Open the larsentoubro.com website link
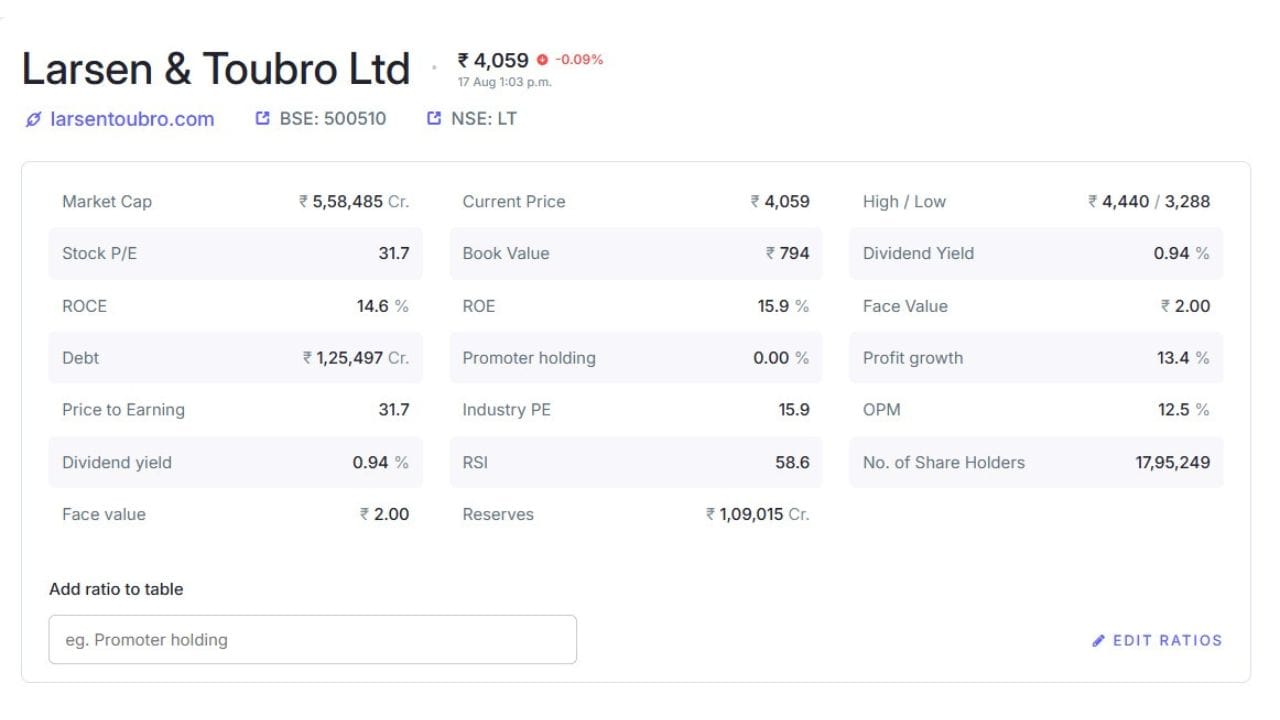The height and width of the screenshot is (720, 1280). click(x=120, y=119)
